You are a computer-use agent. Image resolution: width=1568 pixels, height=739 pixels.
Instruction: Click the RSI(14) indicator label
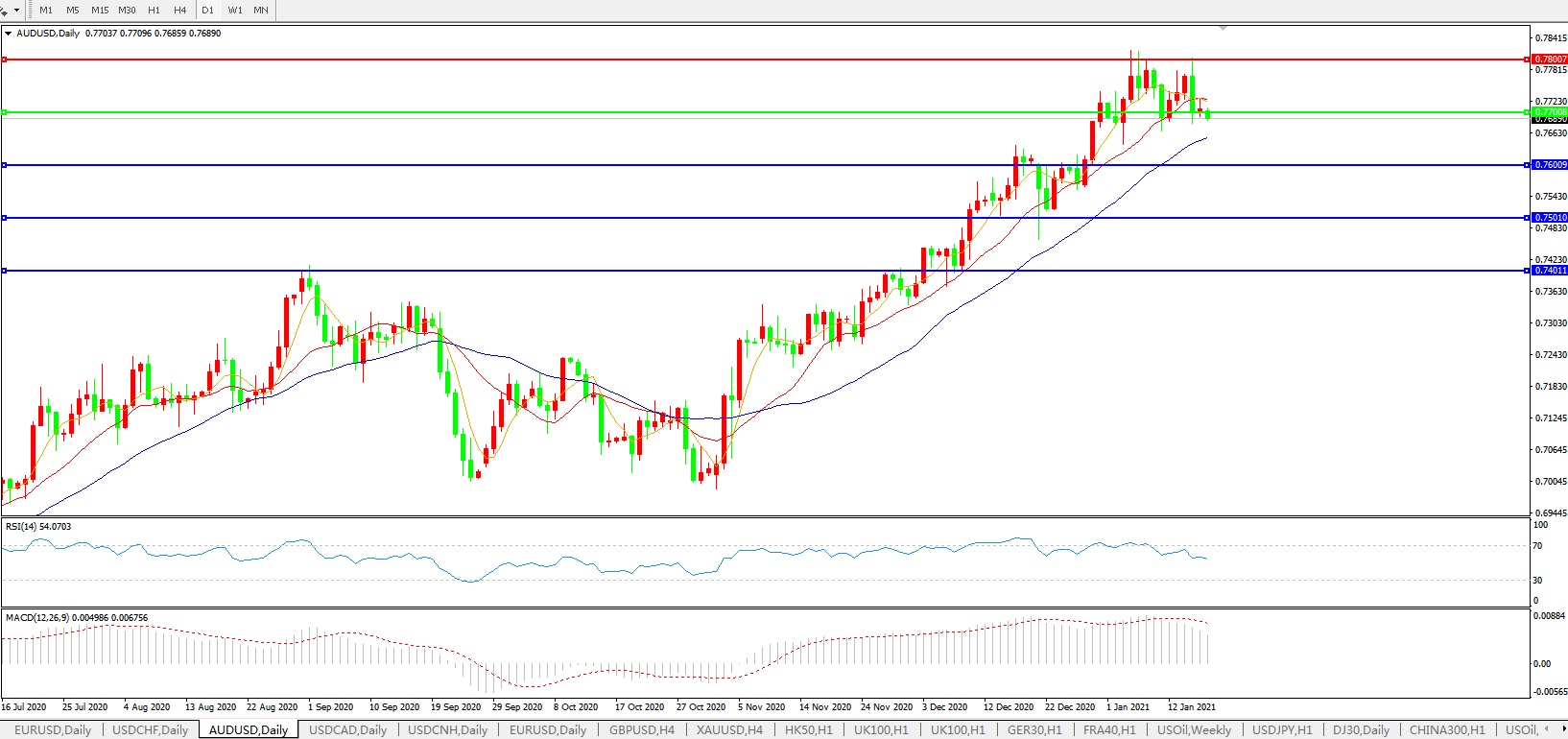(38, 527)
